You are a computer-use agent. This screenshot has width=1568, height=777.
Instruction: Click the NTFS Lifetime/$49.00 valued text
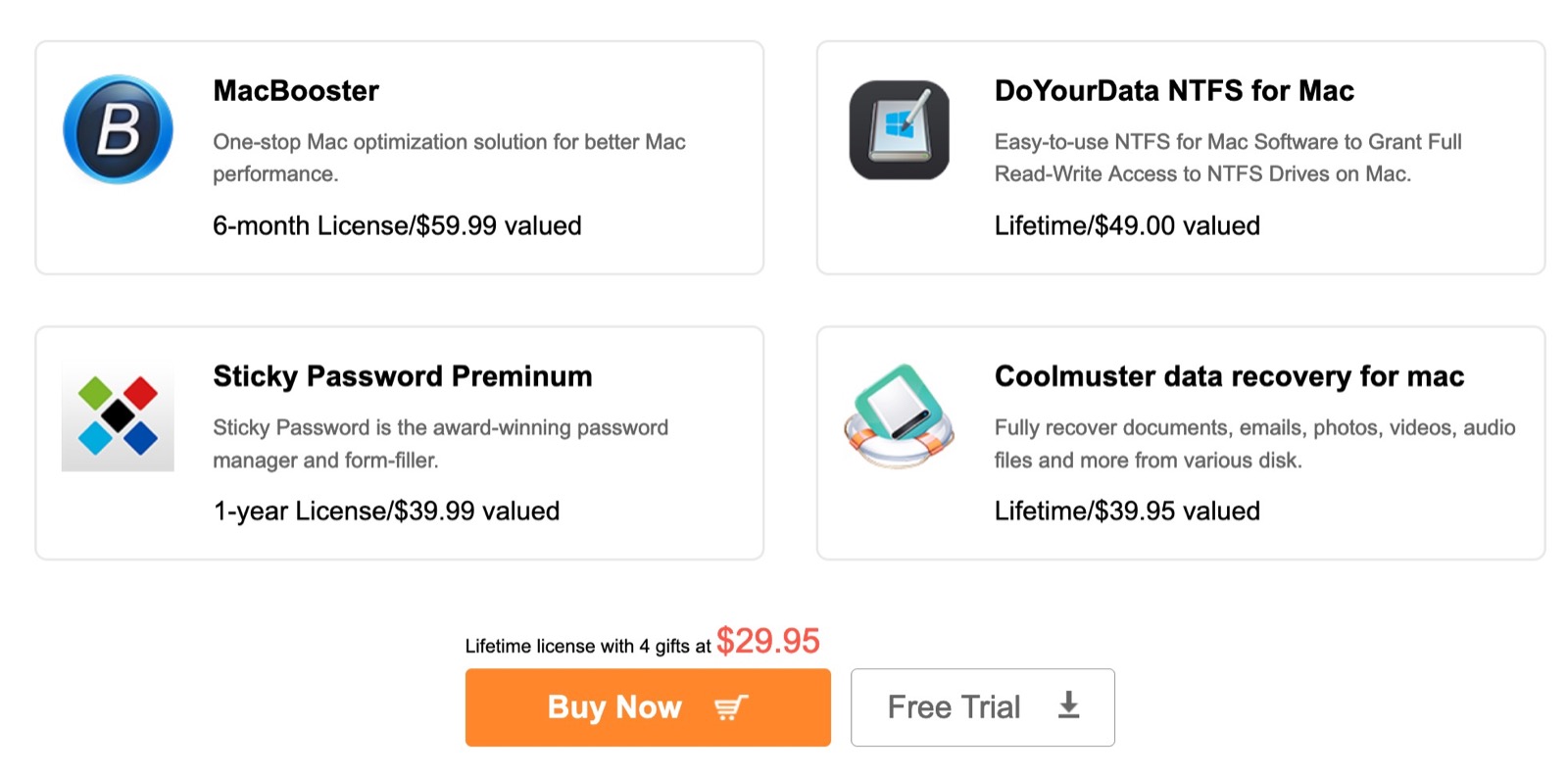pos(1127,225)
